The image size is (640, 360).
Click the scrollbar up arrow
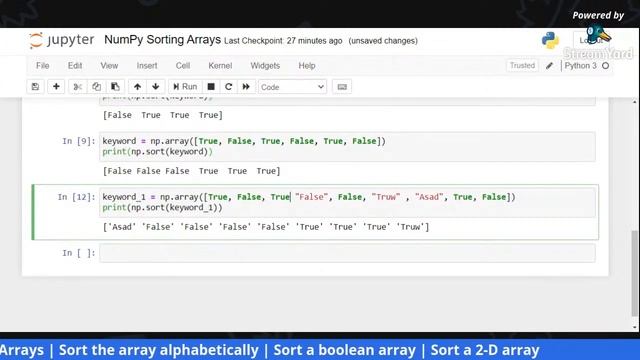click(634, 102)
